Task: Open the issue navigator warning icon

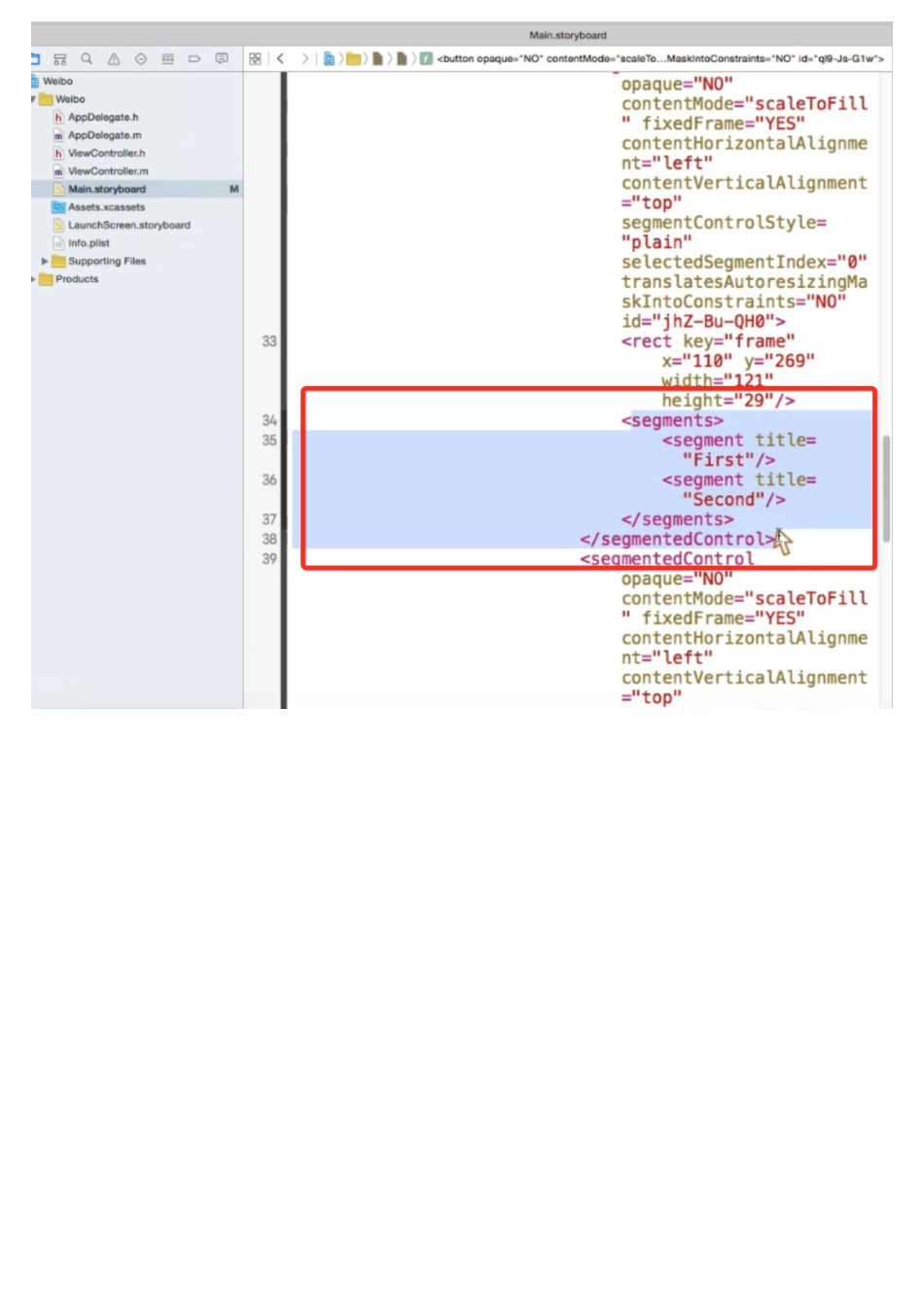Action: coord(114,59)
